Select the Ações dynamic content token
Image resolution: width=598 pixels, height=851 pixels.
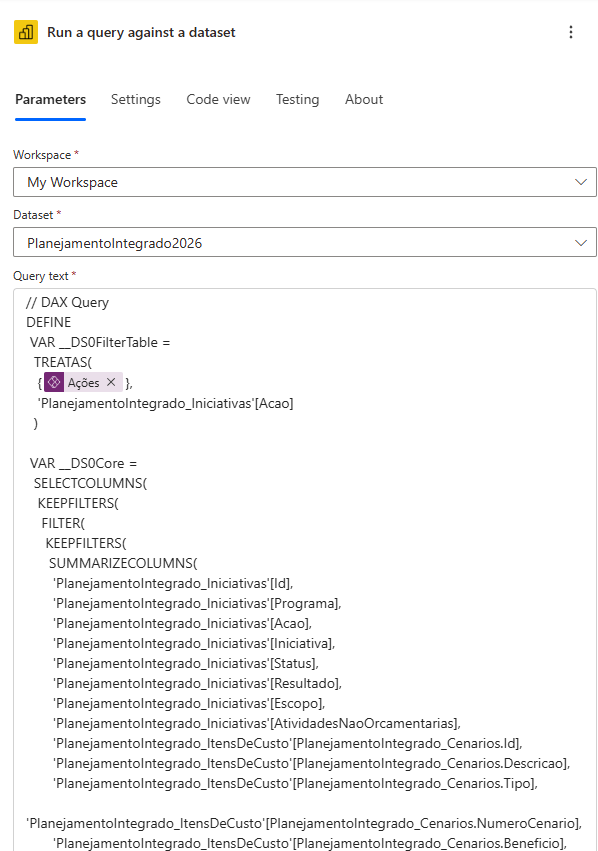82,382
